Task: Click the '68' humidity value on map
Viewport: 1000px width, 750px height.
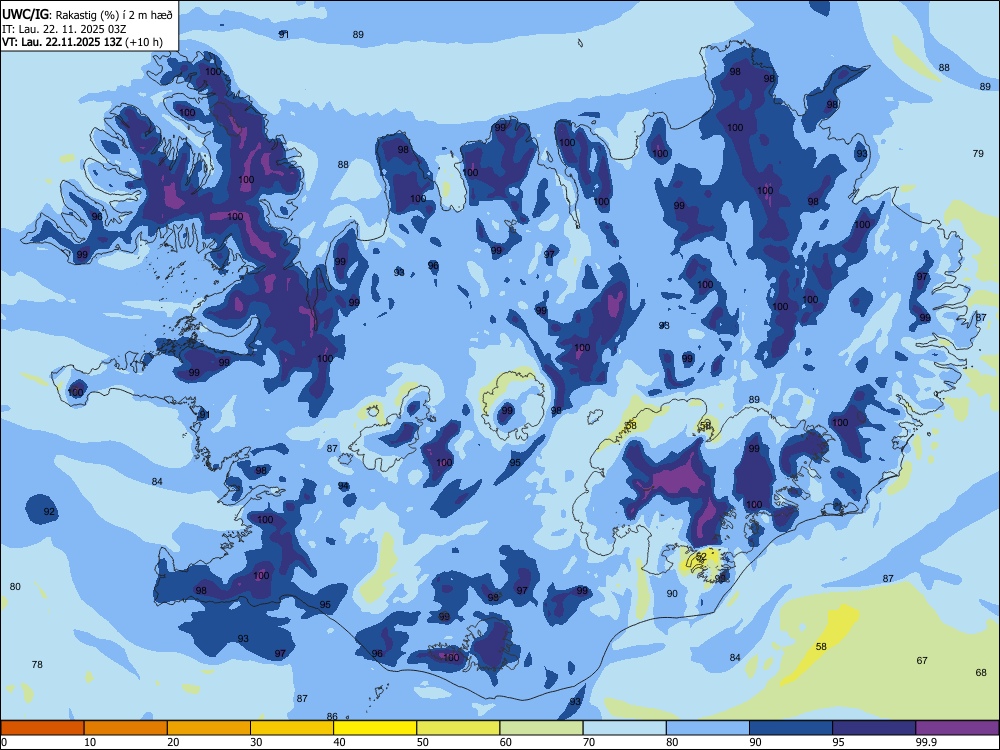Action: point(981,672)
